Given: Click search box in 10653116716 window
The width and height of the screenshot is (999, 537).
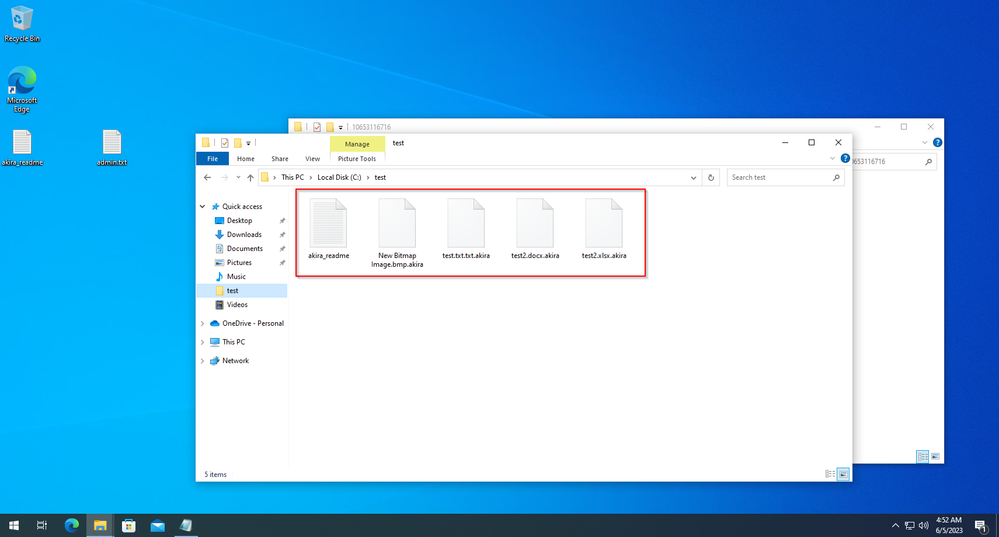Looking at the screenshot, I should coord(894,162).
